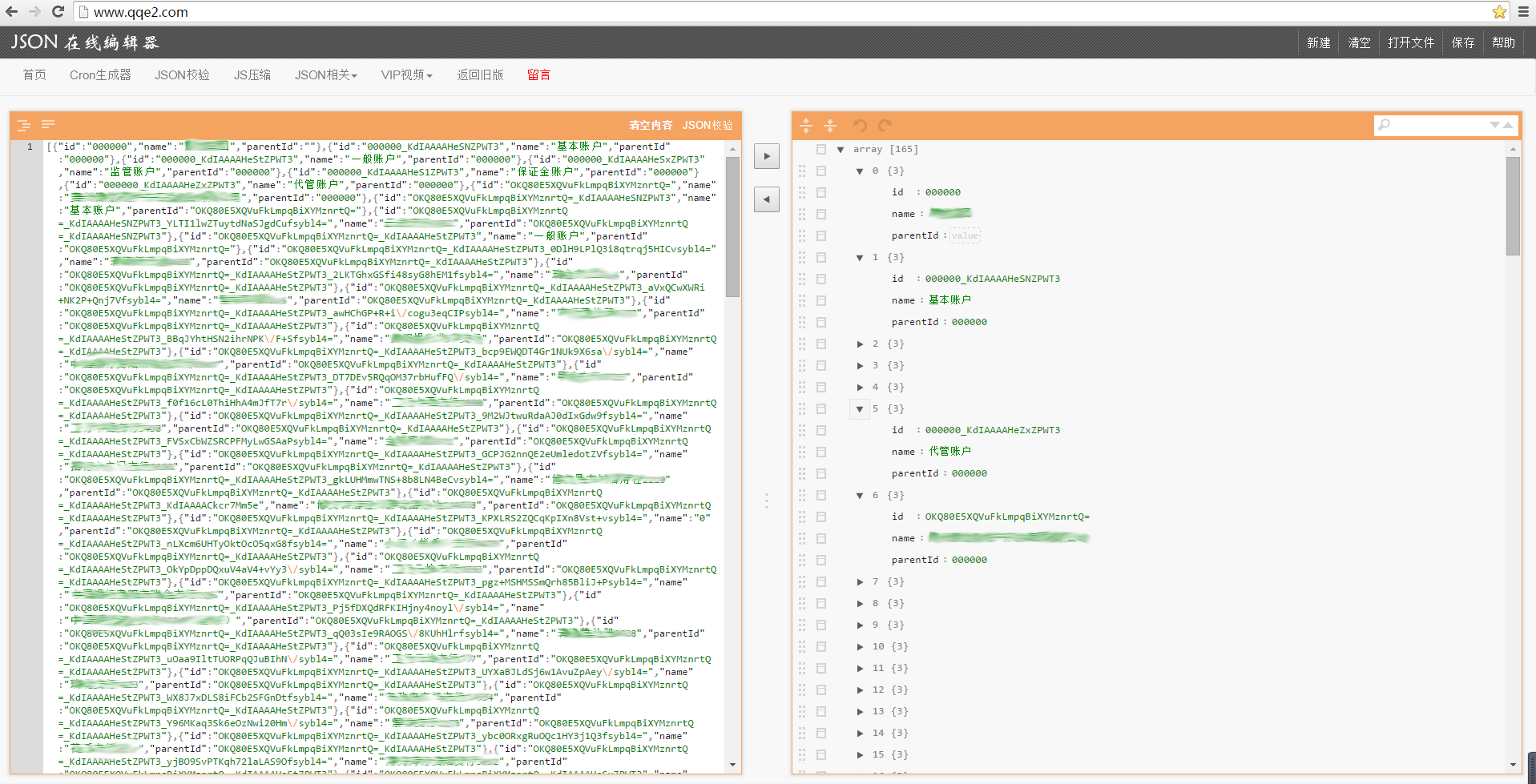The image size is (1536, 784).
Task: Open action menu for name 代管账户 row
Action: [821, 452]
